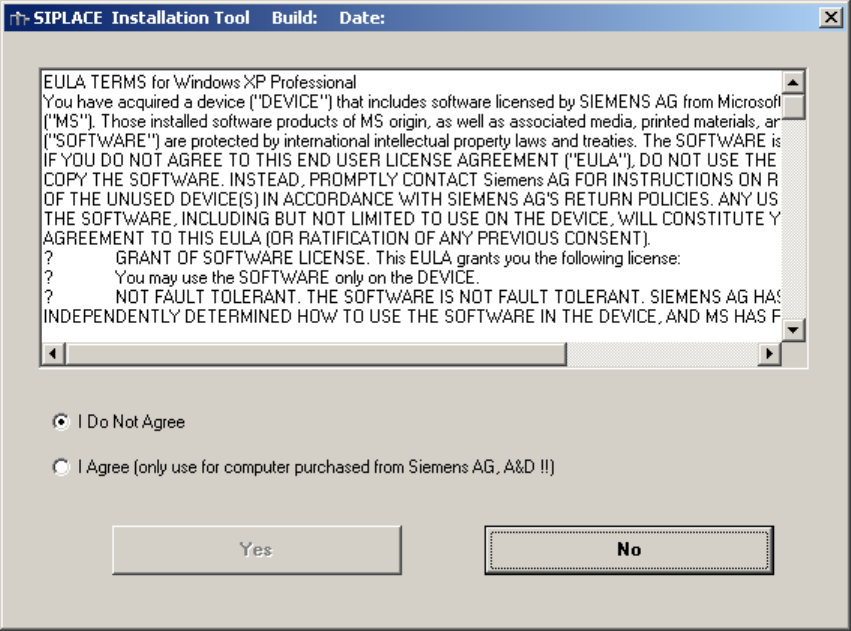Click the horizontal scroll left arrow
851x631 pixels.
pyautogui.click(x=53, y=354)
